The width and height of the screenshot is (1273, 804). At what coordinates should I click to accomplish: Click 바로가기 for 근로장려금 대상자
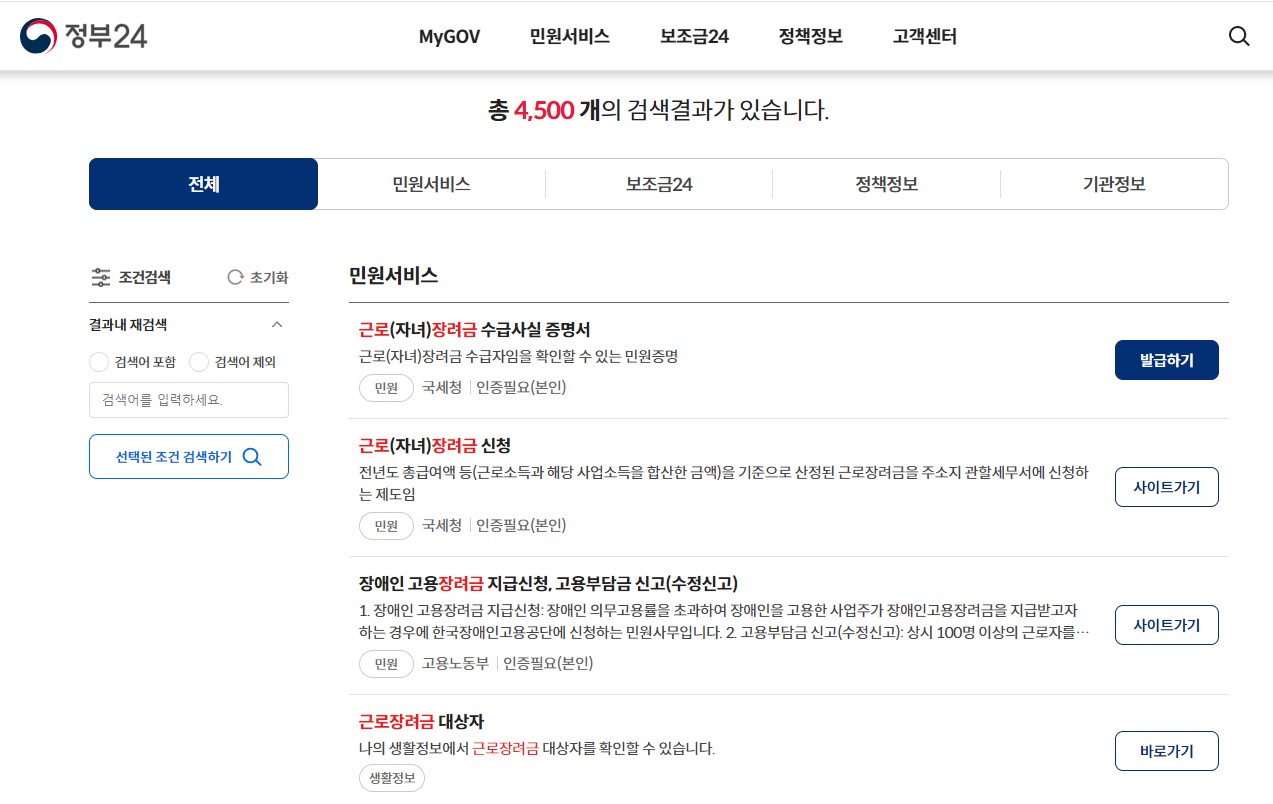pos(1166,751)
